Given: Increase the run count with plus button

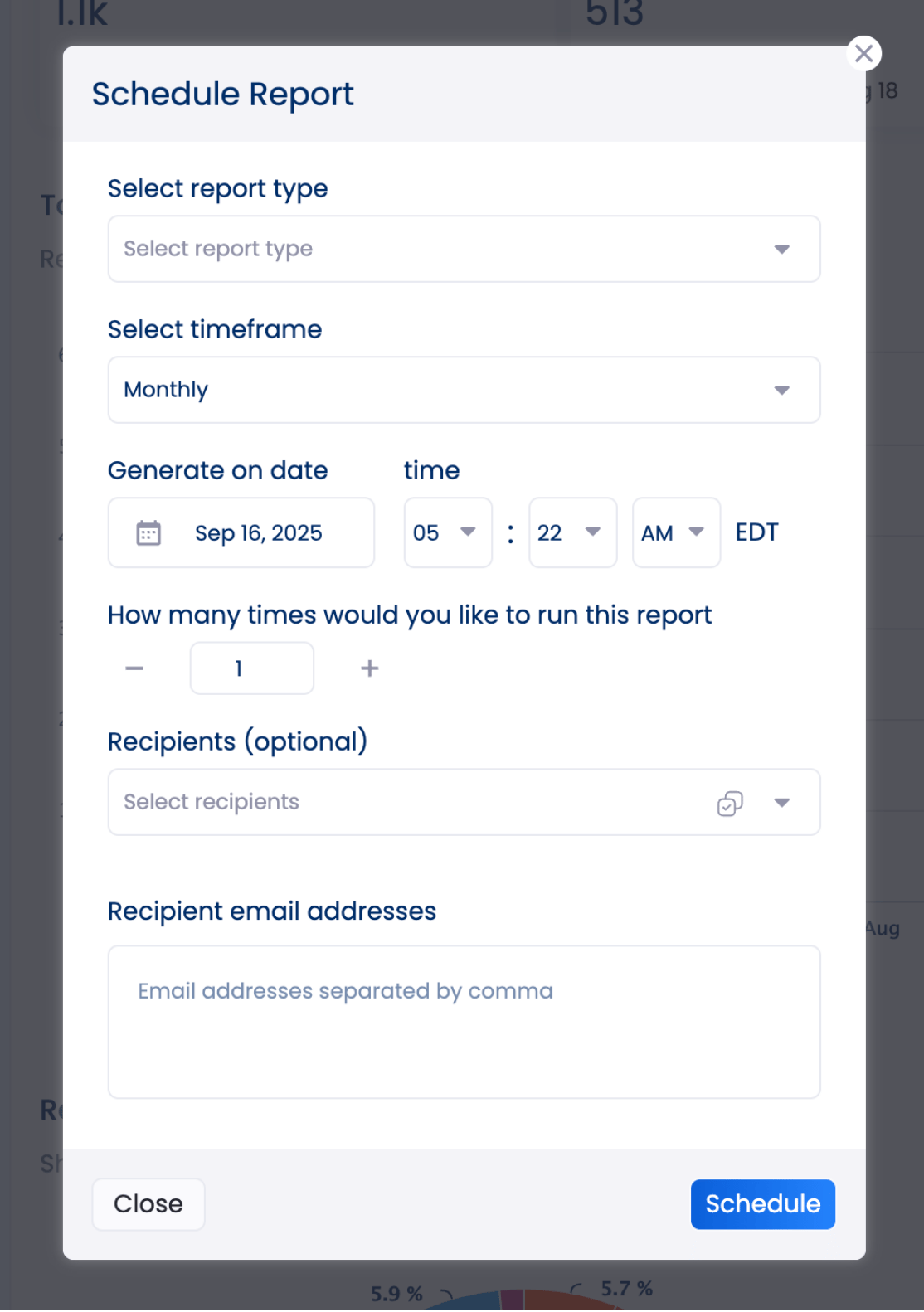Looking at the screenshot, I should 369,668.
